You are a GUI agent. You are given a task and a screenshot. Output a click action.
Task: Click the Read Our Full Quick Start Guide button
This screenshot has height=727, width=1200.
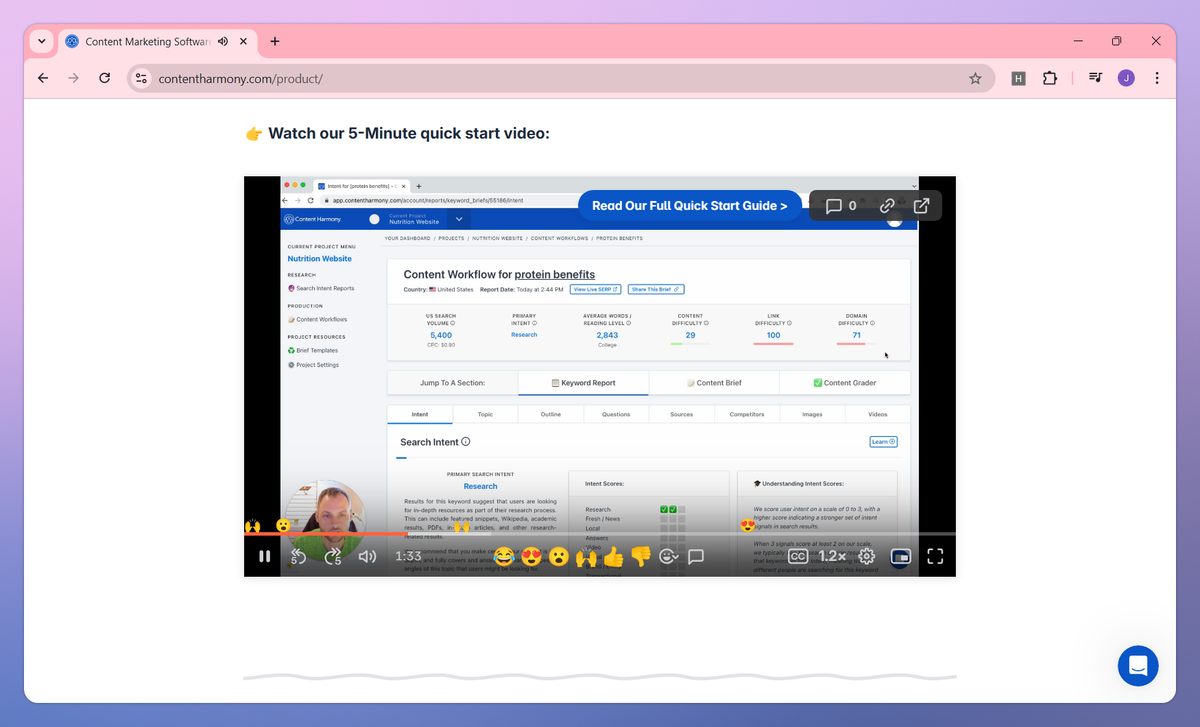point(689,205)
